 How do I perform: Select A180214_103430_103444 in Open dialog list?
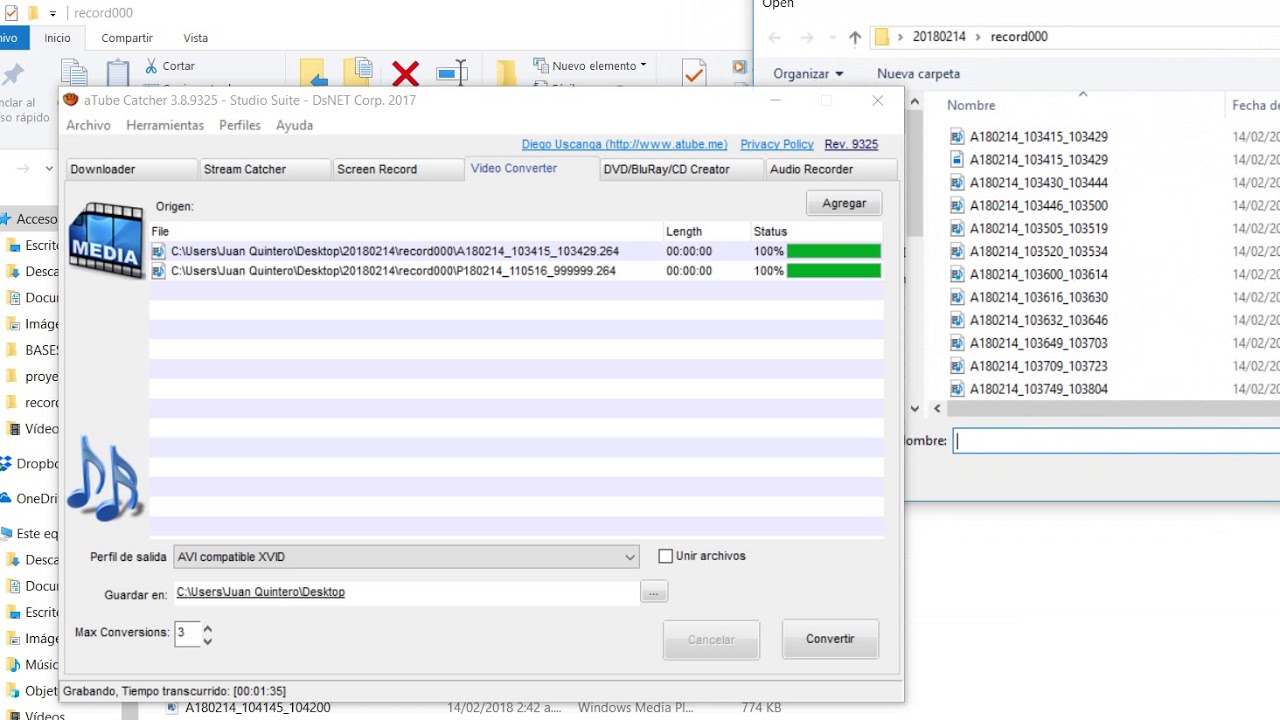(x=1038, y=183)
